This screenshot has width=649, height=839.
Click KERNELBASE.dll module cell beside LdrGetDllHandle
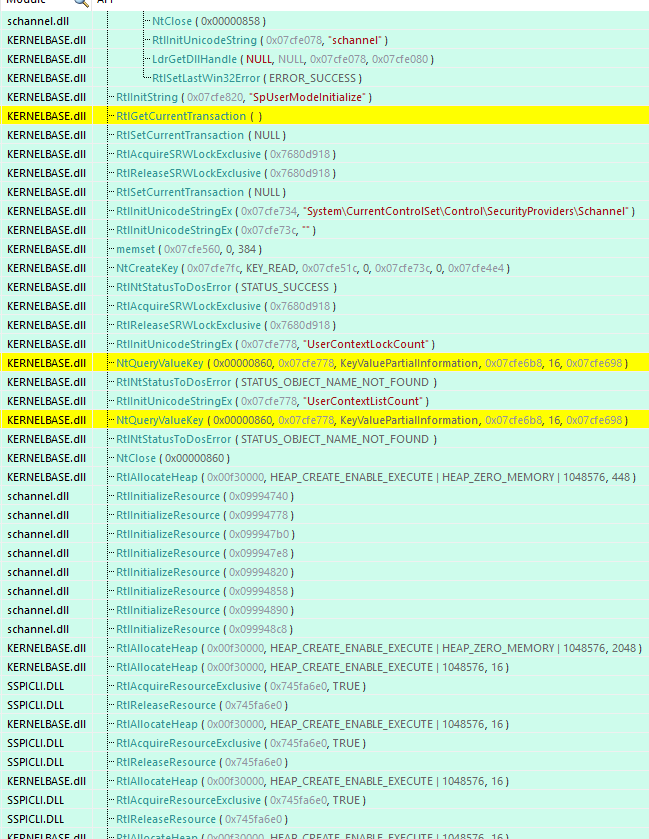47,59
